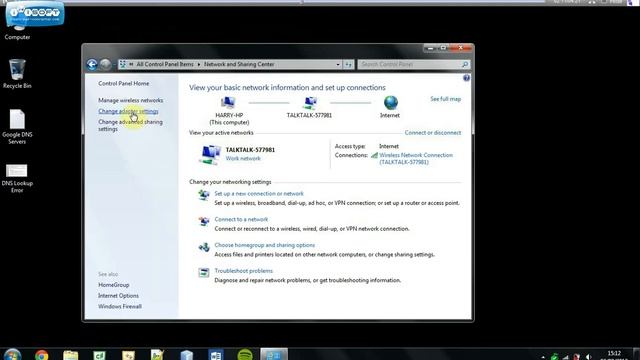Viewport: 640px width, 360px height.
Task: Open address bar history dropdown arrow
Action: pos(338,64)
